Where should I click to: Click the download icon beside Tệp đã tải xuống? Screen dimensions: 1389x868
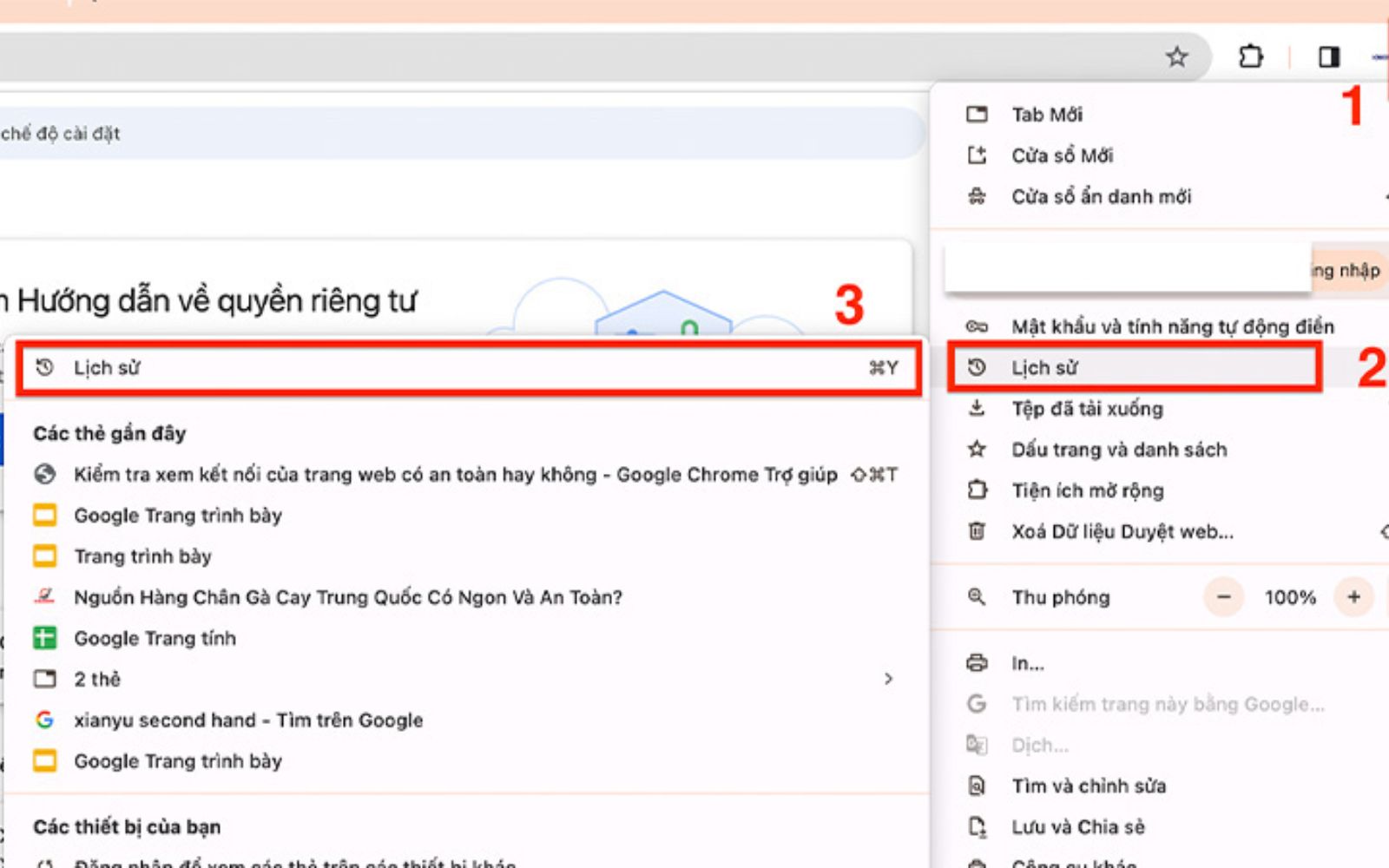(977, 407)
